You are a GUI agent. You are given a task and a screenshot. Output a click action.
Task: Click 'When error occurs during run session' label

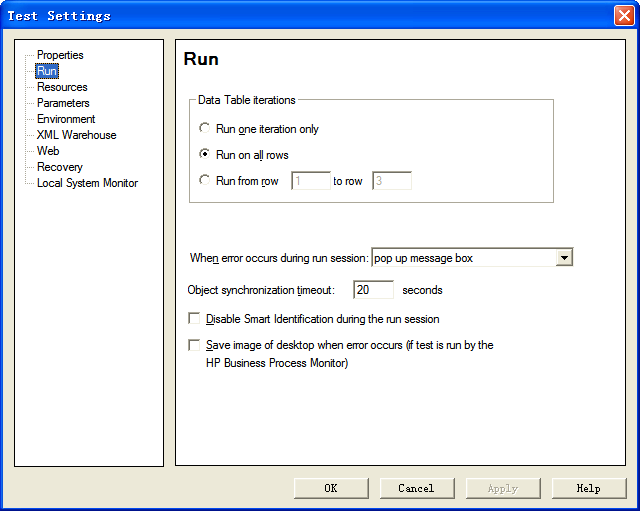279,258
